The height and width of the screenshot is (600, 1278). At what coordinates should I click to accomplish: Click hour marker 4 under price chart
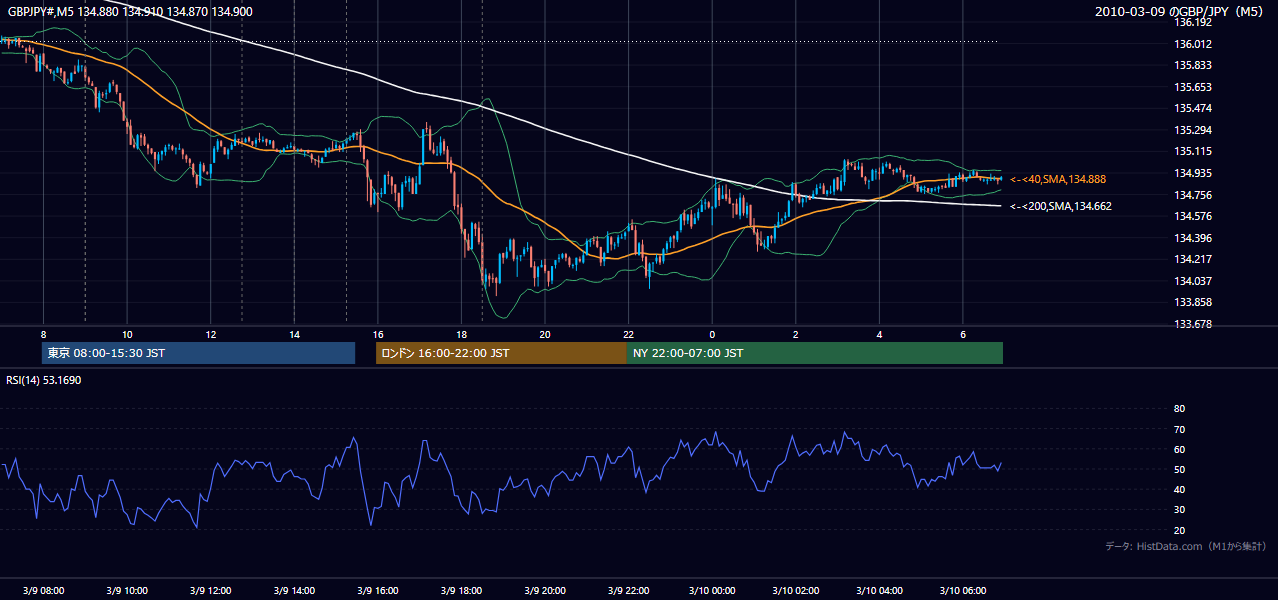click(879, 334)
